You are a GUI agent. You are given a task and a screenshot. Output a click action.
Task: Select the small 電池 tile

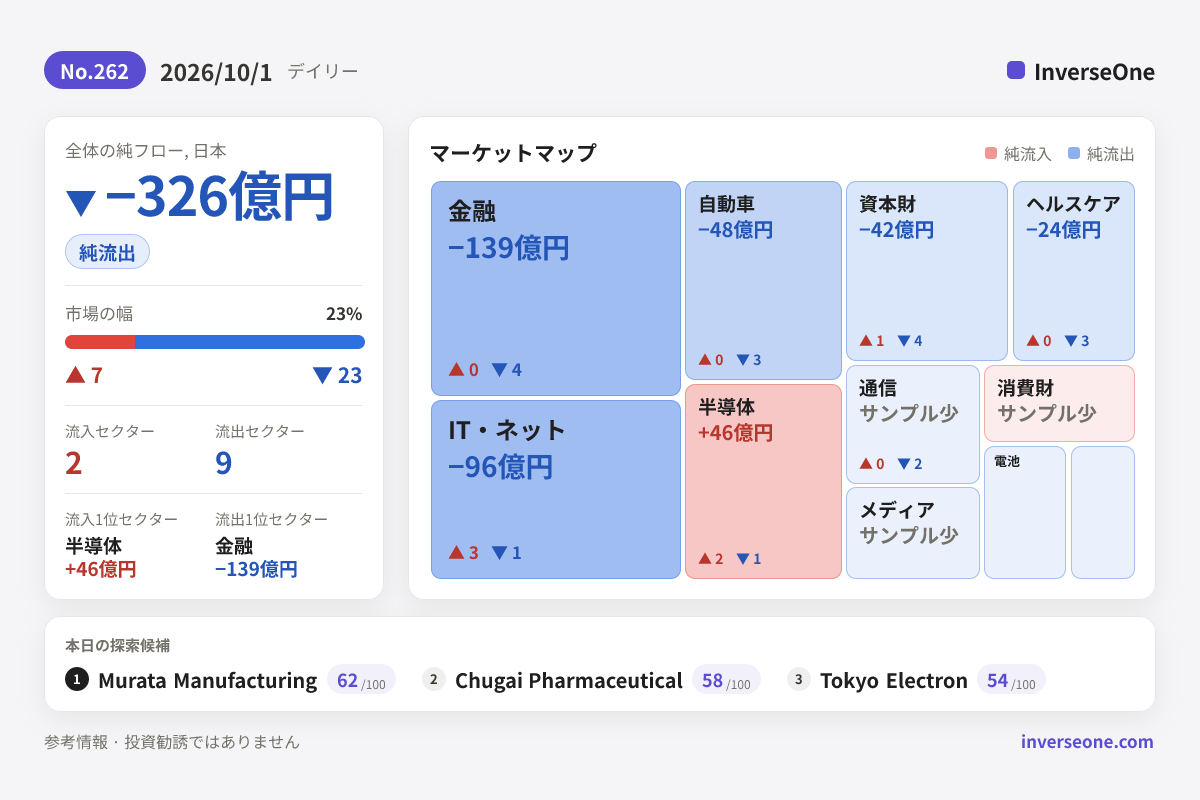pyautogui.click(x=1025, y=512)
